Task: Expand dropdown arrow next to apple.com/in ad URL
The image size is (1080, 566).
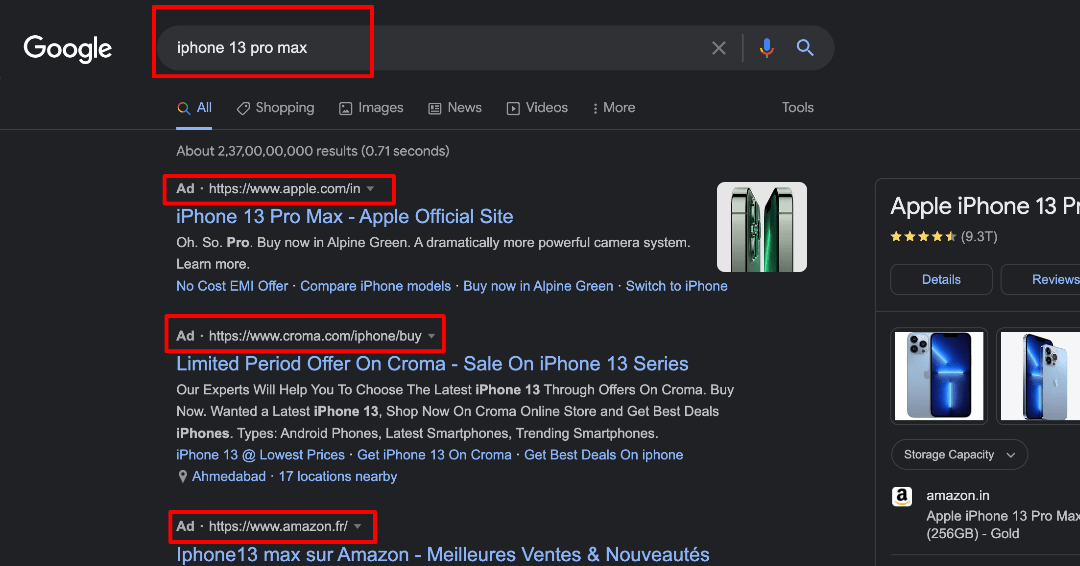Action: click(371, 189)
